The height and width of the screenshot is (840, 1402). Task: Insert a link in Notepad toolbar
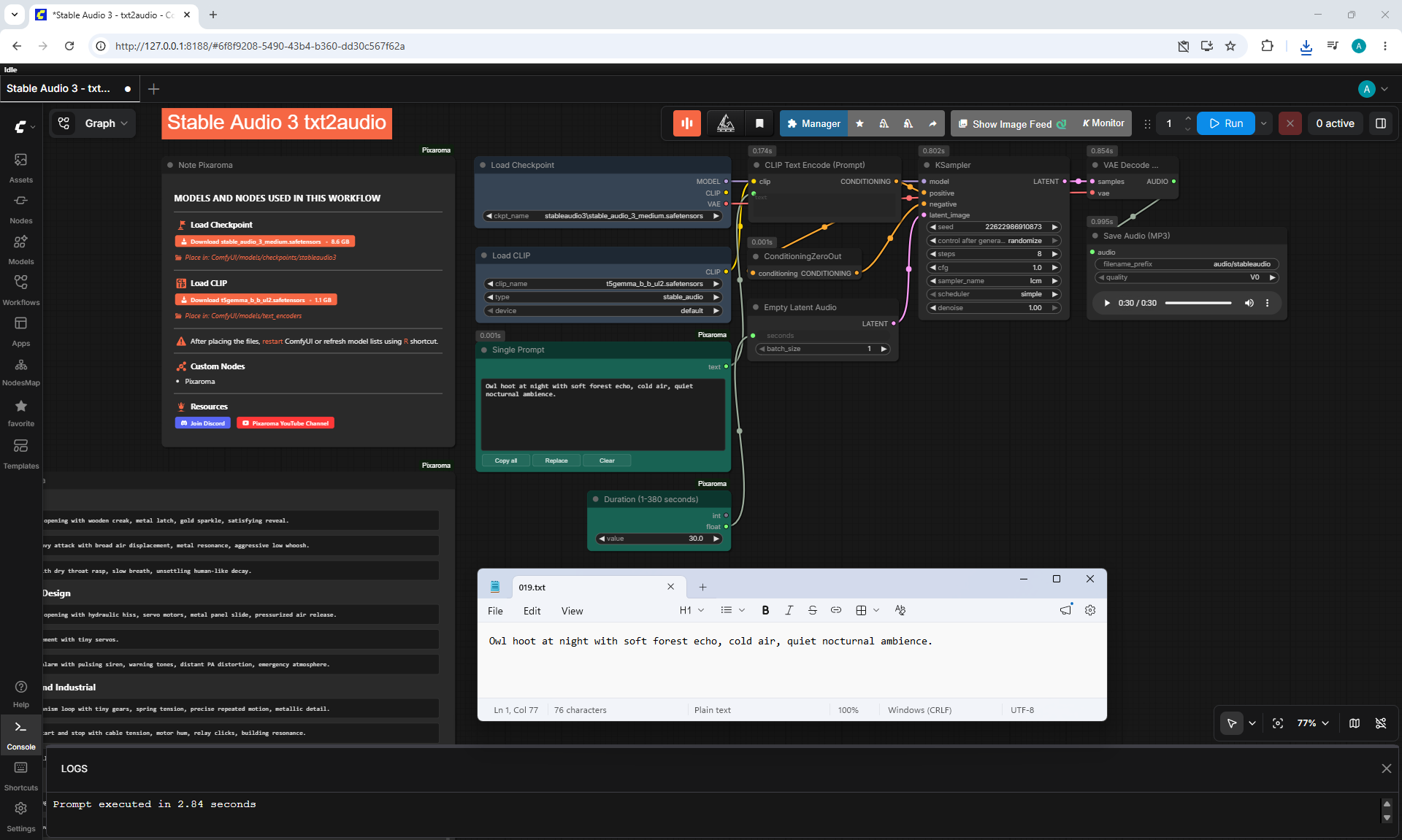tap(836, 610)
